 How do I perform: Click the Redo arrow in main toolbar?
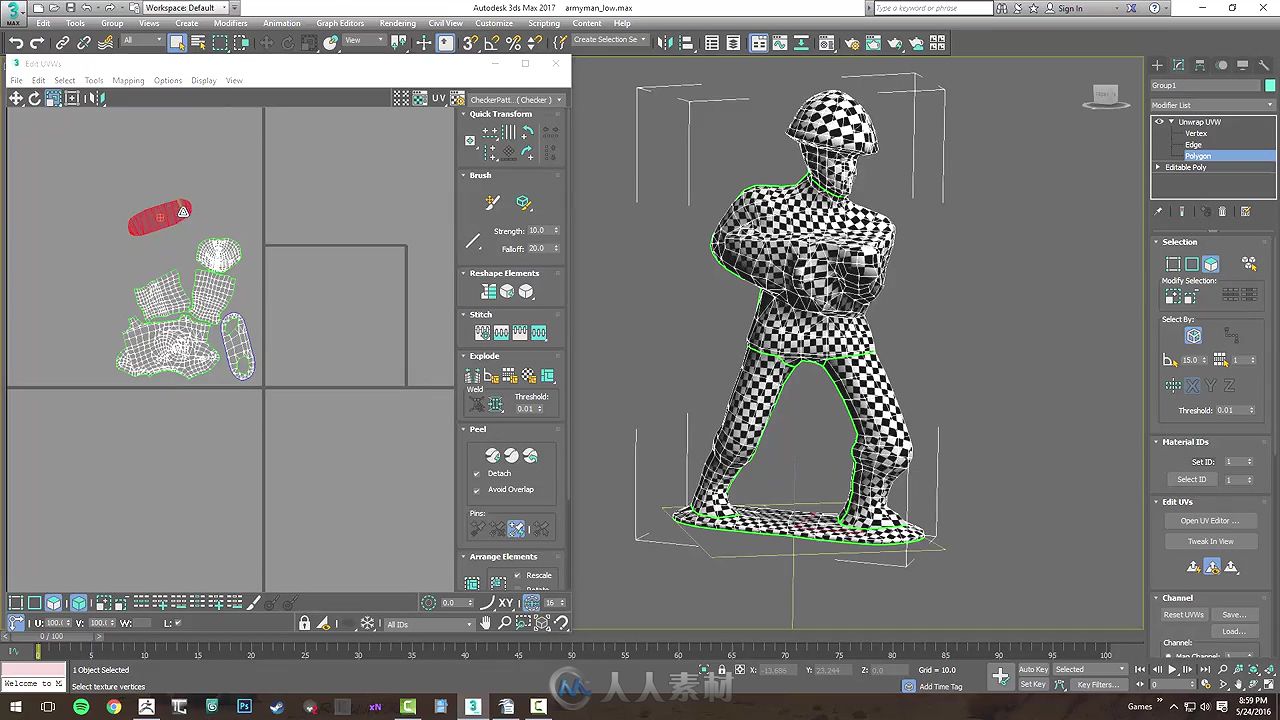click(37, 43)
